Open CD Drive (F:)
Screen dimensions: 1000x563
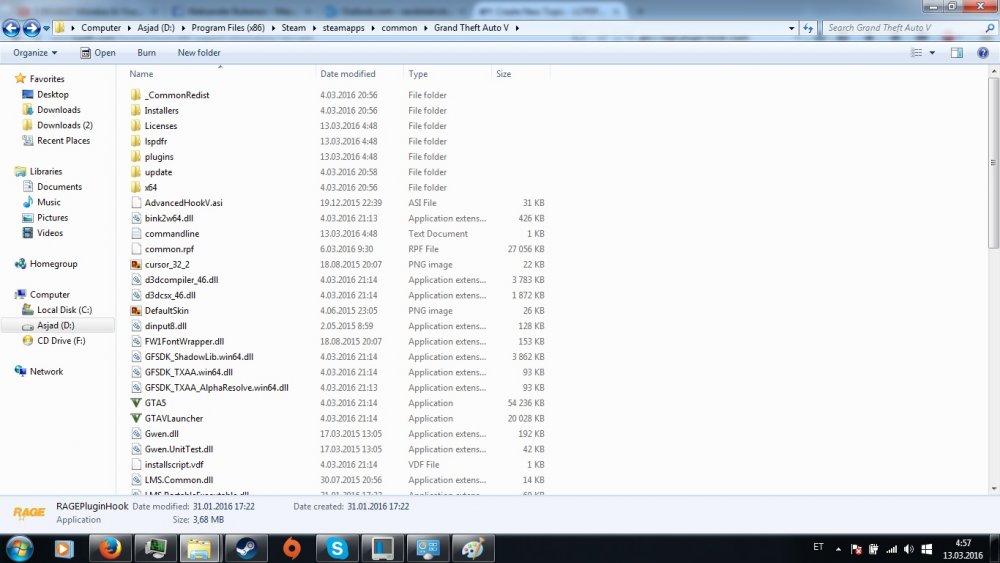click(x=61, y=340)
